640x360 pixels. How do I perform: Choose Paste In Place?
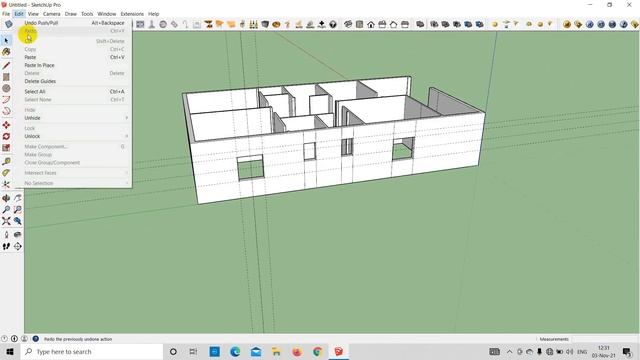73,65
